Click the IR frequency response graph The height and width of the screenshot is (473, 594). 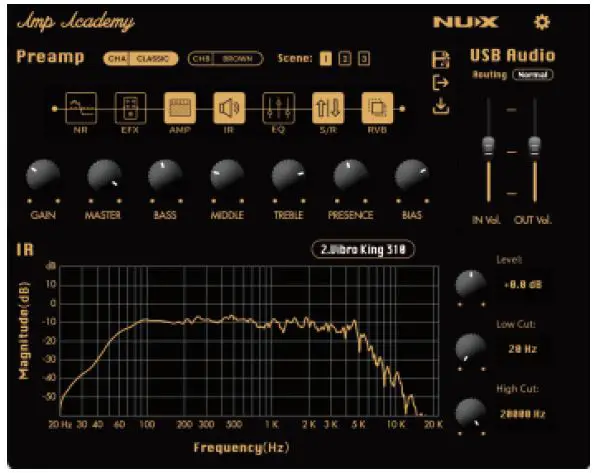click(249, 341)
